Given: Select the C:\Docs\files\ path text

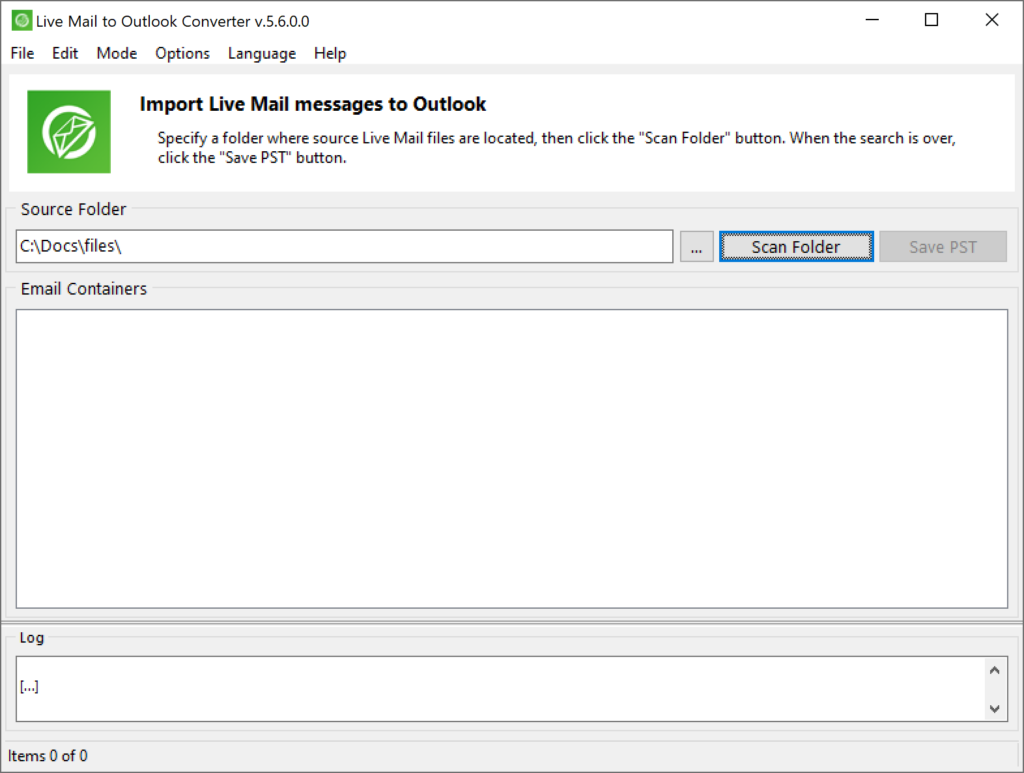Looking at the screenshot, I should click(x=68, y=246).
